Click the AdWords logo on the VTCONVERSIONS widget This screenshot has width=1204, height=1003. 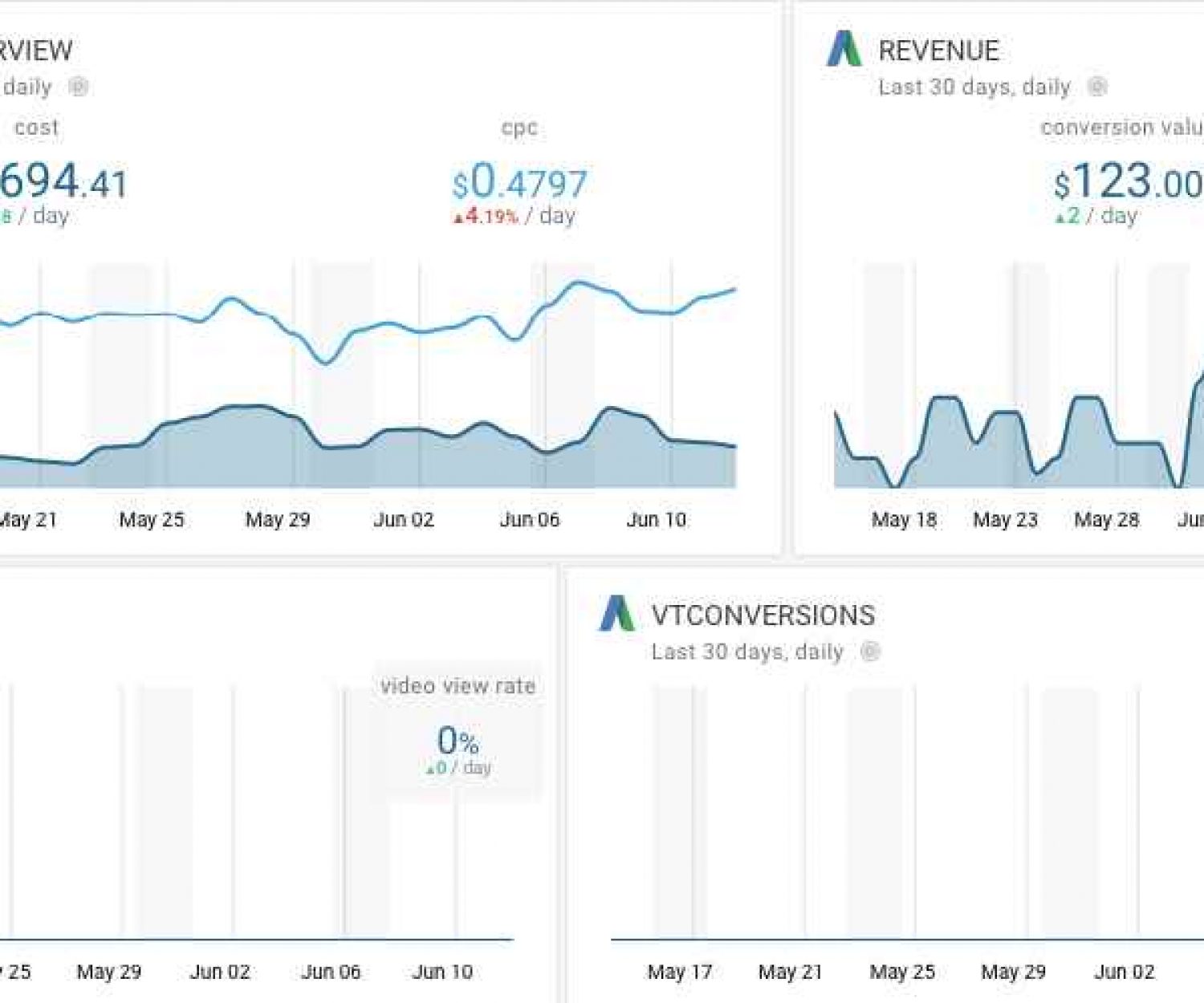616,615
